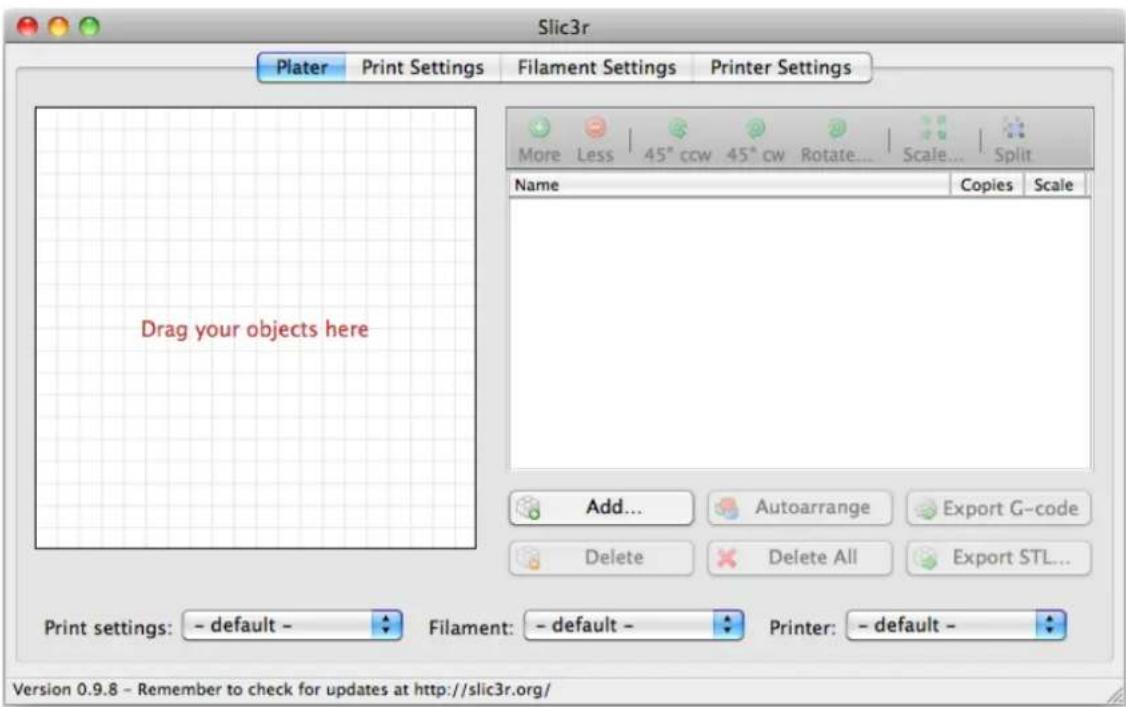Click the Delete button
1126x707 pixels.
point(602,558)
